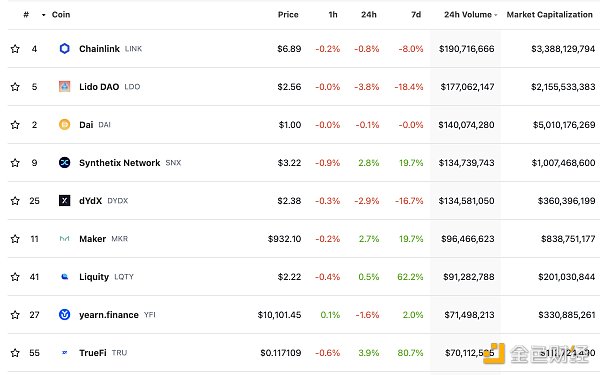The width and height of the screenshot is (600, 375).
Task: Click the Coin column header
Action: (x=61, y=15)
